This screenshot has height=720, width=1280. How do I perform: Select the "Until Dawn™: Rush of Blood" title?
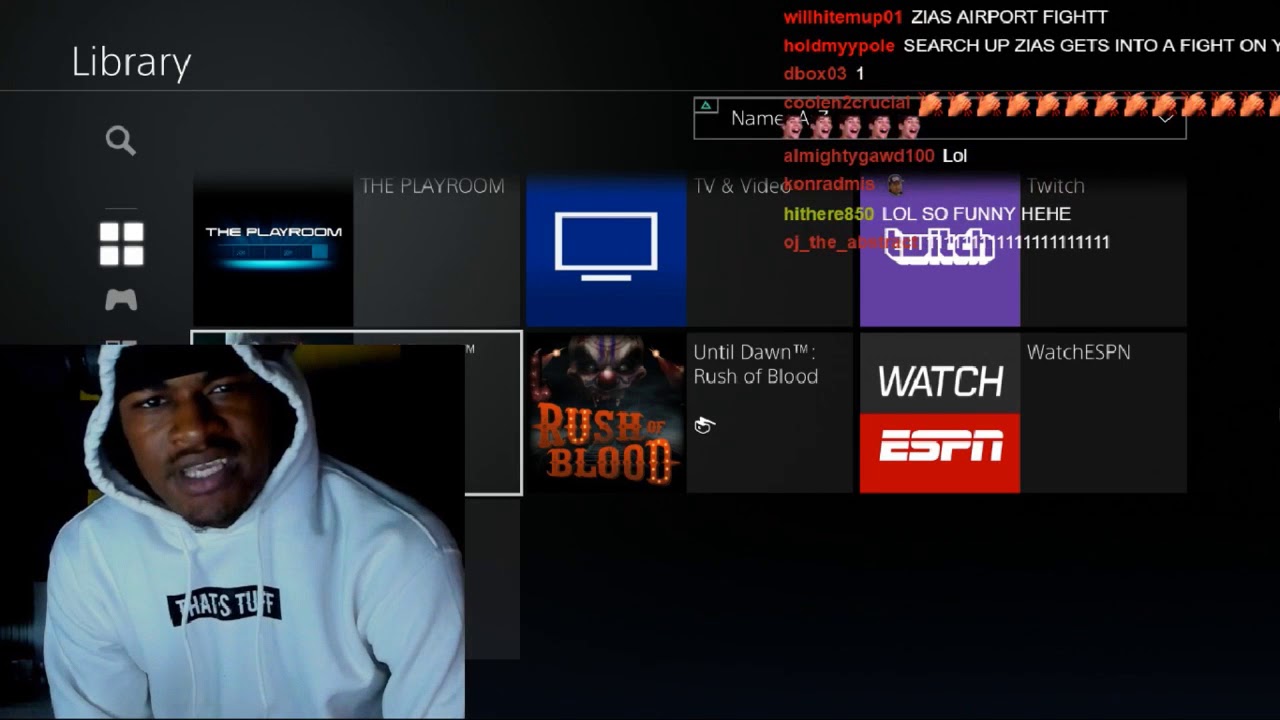[756, 364]
